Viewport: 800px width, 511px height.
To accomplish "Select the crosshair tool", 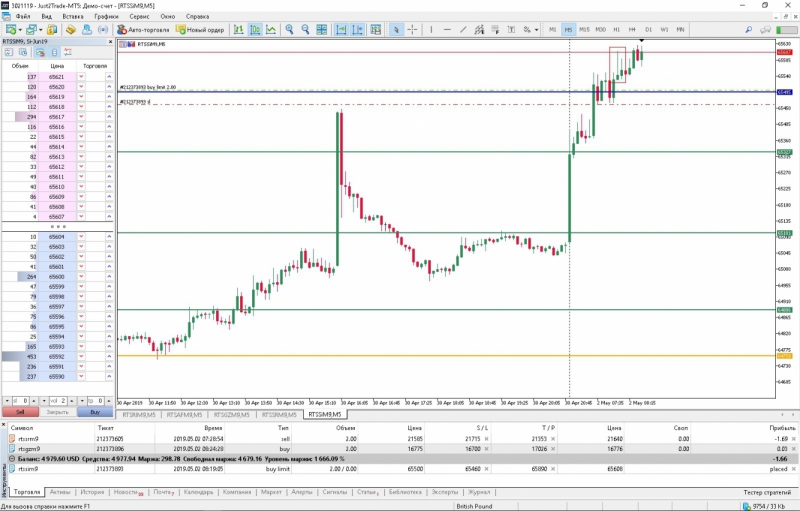I will (x=412, y=30).
